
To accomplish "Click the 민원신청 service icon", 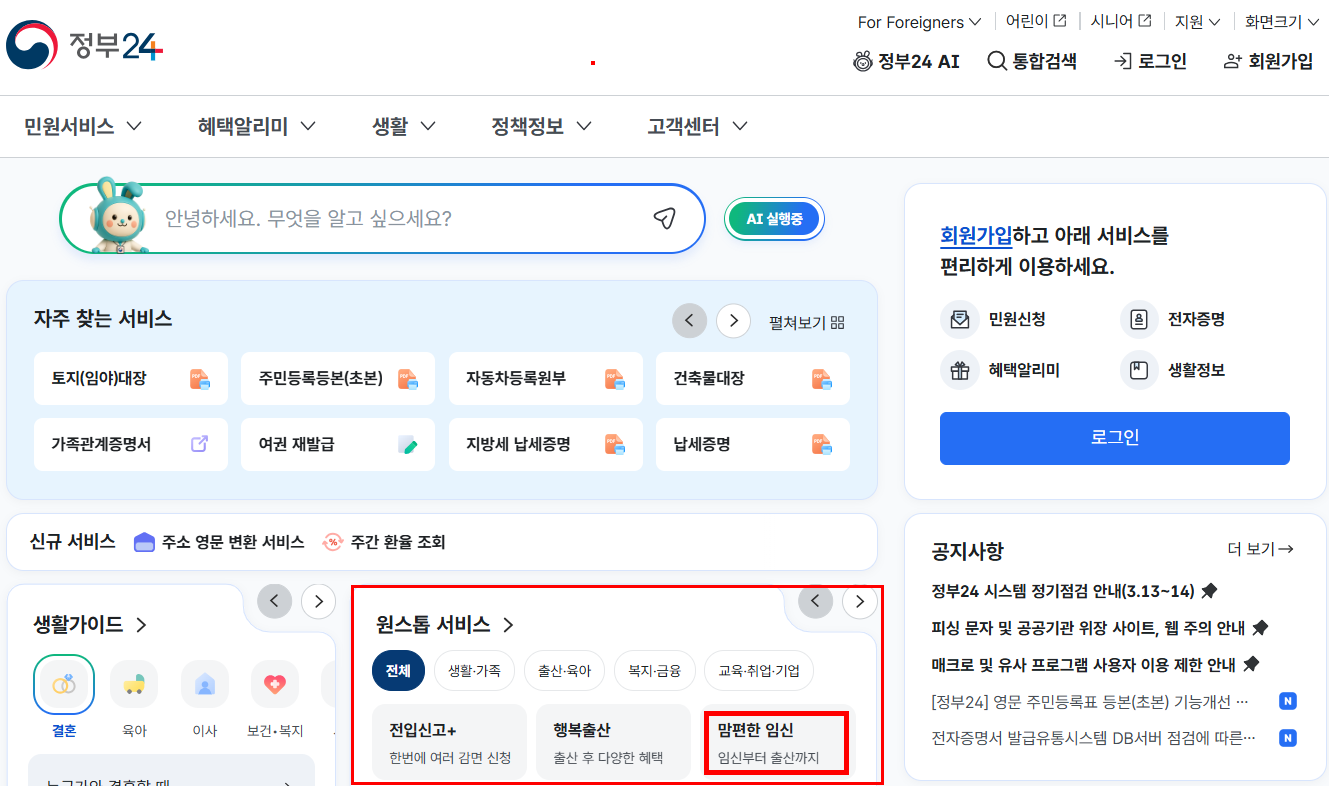I will click(961, 320).
